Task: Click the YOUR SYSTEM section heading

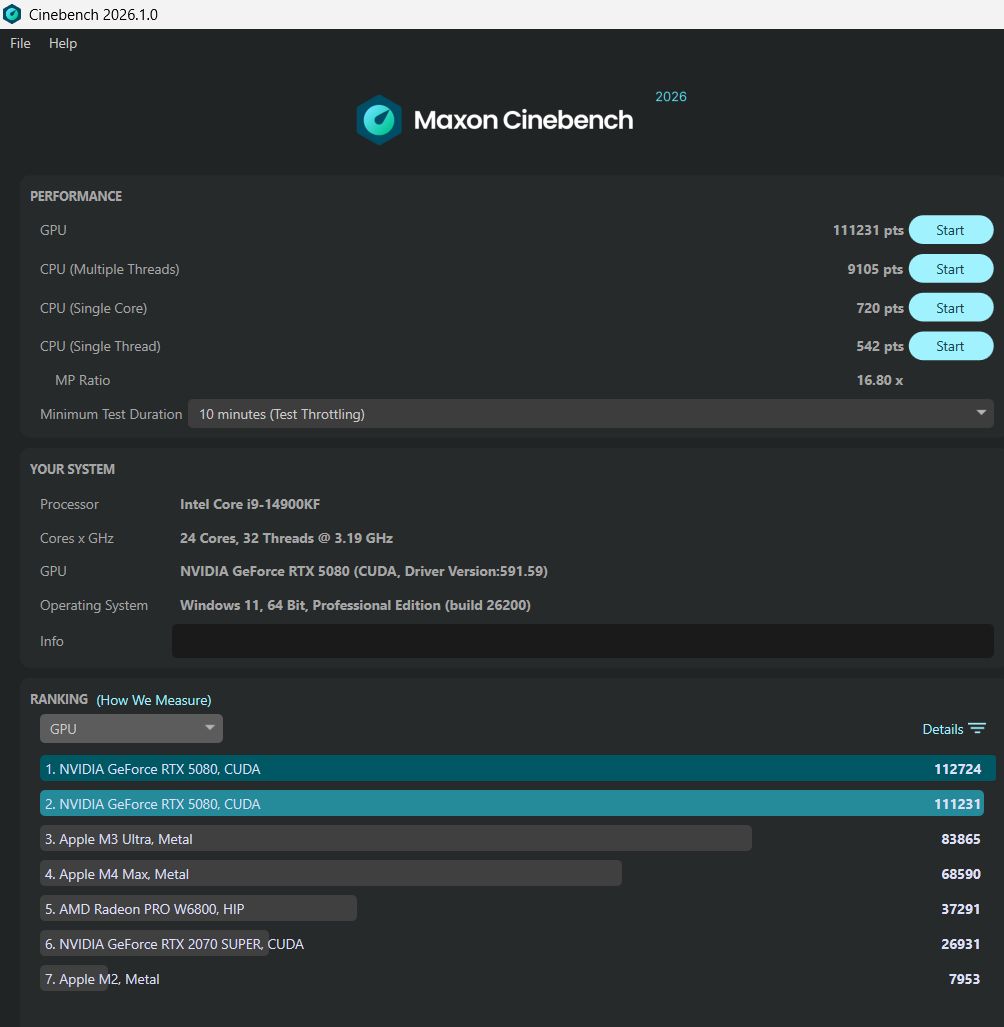Action: tap(72, 469)
